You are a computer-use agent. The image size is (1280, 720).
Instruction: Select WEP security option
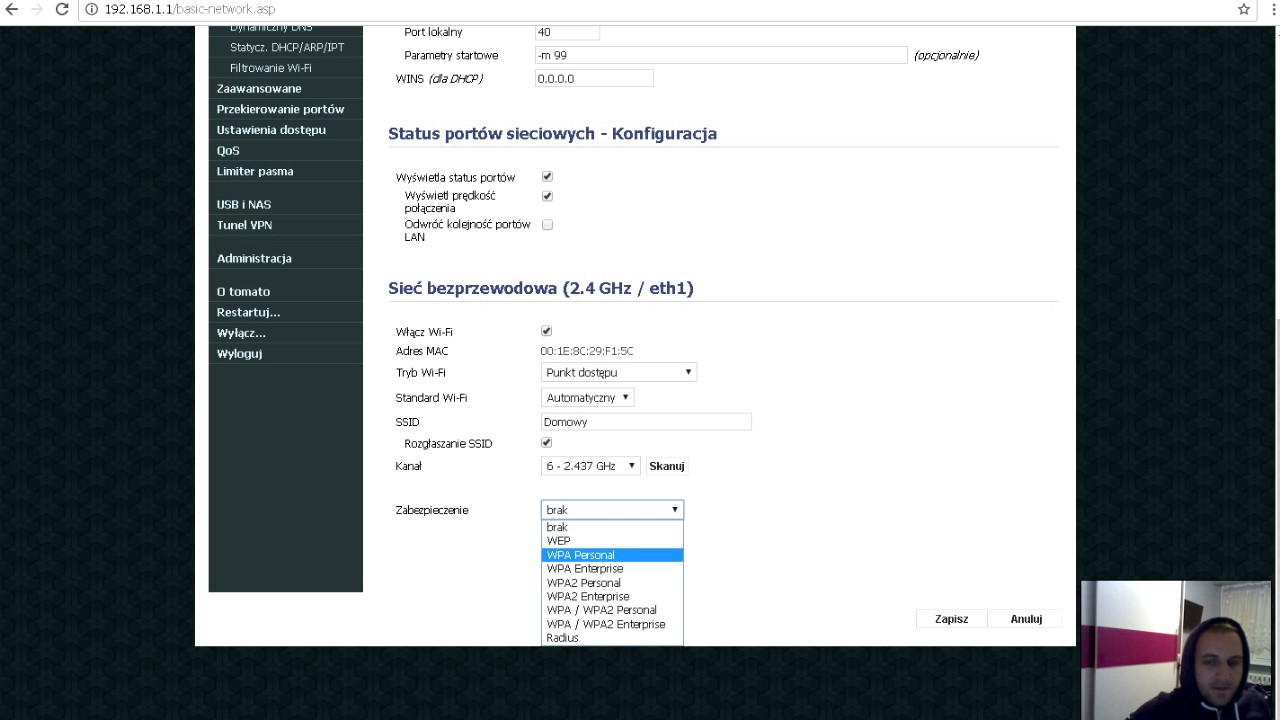pyautogui.click(x=612, y=541)
